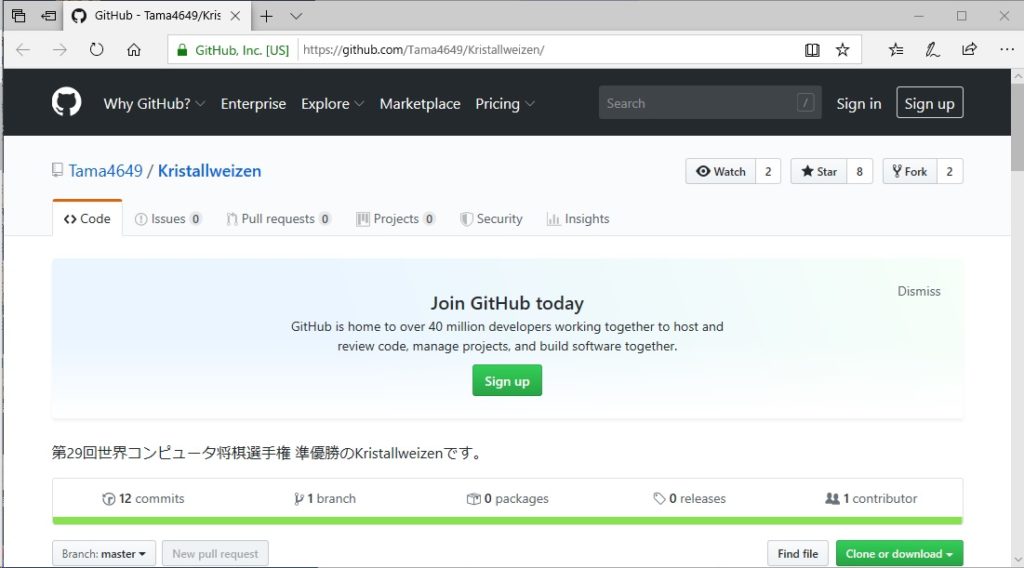Expand the Why GitHub? menu
Screen dimensions: 1024x568
pyautogui.click(x=154, y=104)
